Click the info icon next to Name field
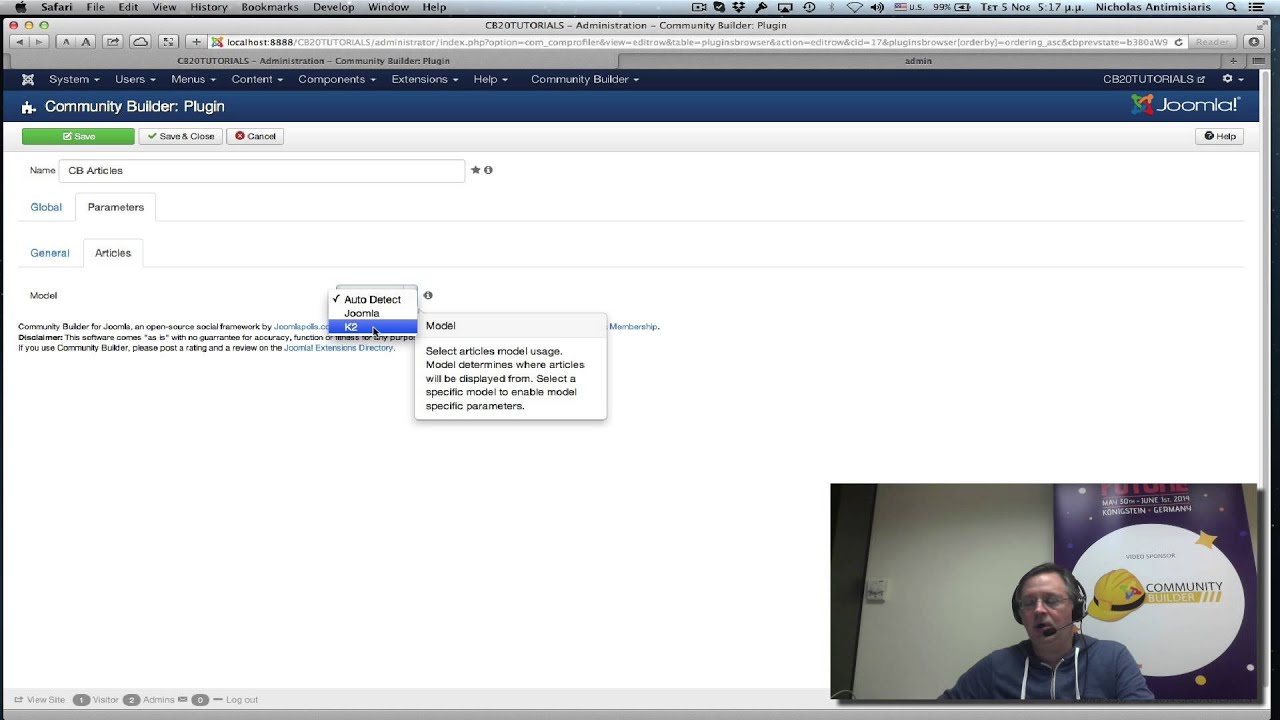Screen dimensions: 1280x720 pos(488,170)
